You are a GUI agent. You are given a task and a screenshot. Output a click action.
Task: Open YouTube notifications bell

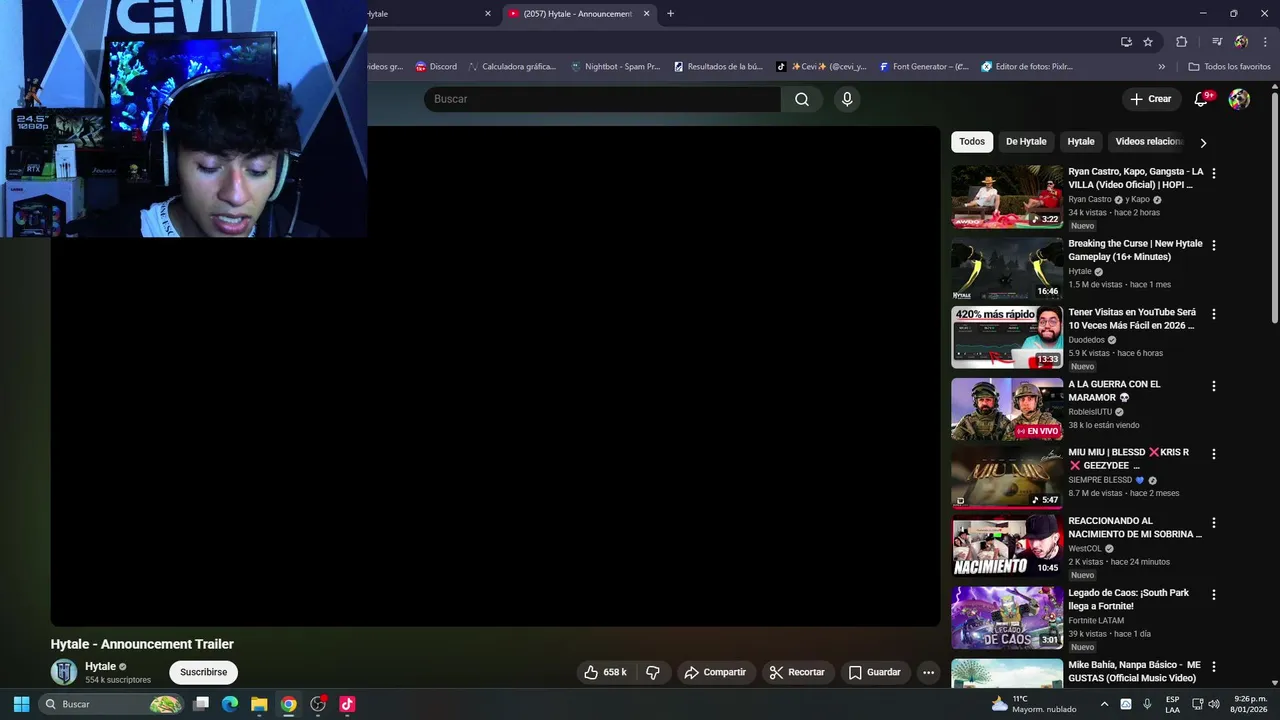tap(1203, 99)
